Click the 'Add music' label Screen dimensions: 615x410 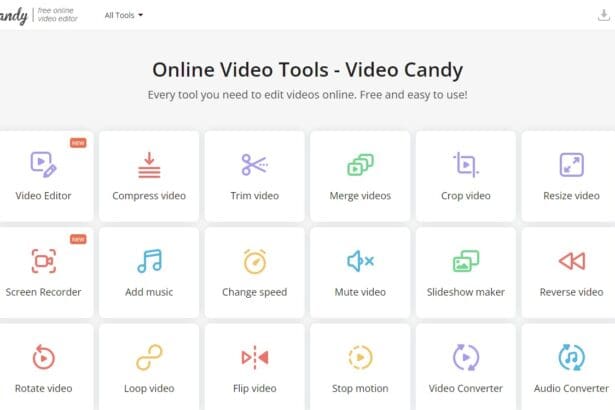(x=149, y=292)
